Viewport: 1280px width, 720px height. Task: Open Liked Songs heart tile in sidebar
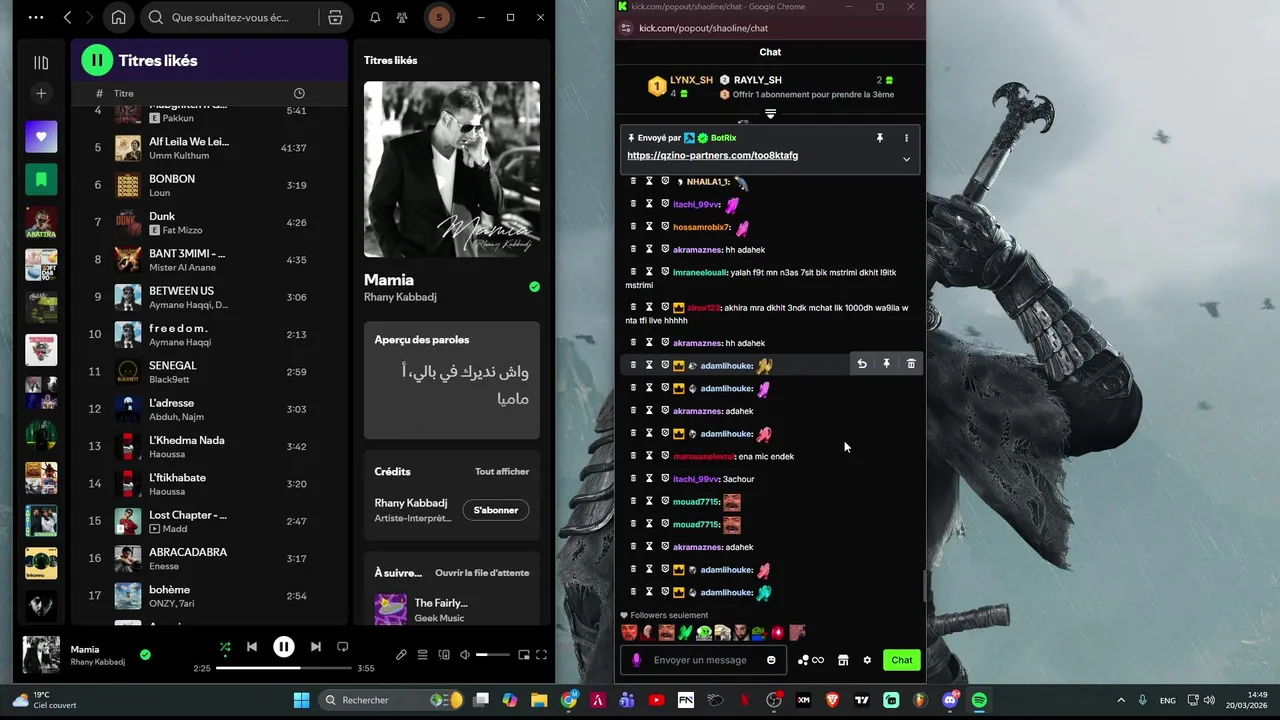(41, 136)
